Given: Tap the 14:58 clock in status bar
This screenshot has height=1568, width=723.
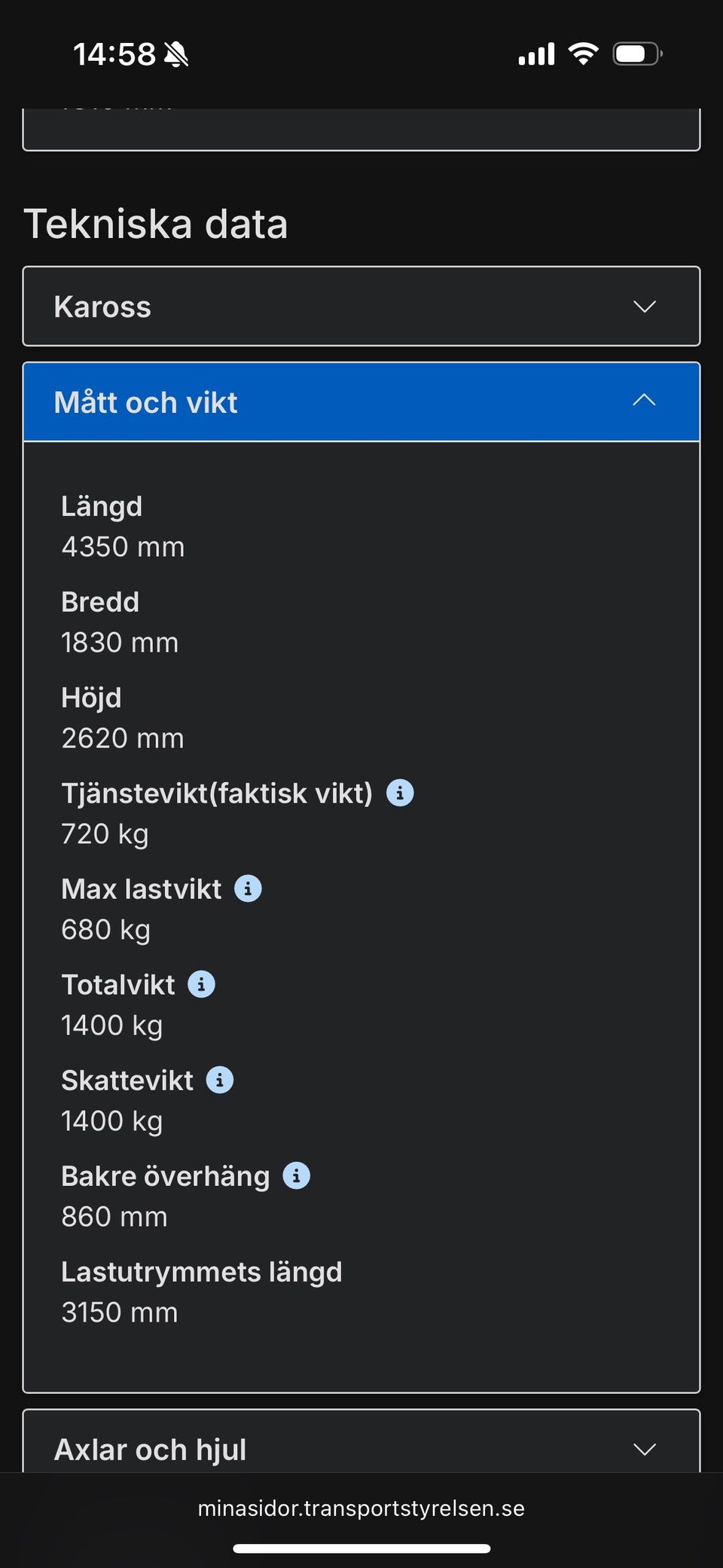Looking at the screenshot, I should coord(114,54).
